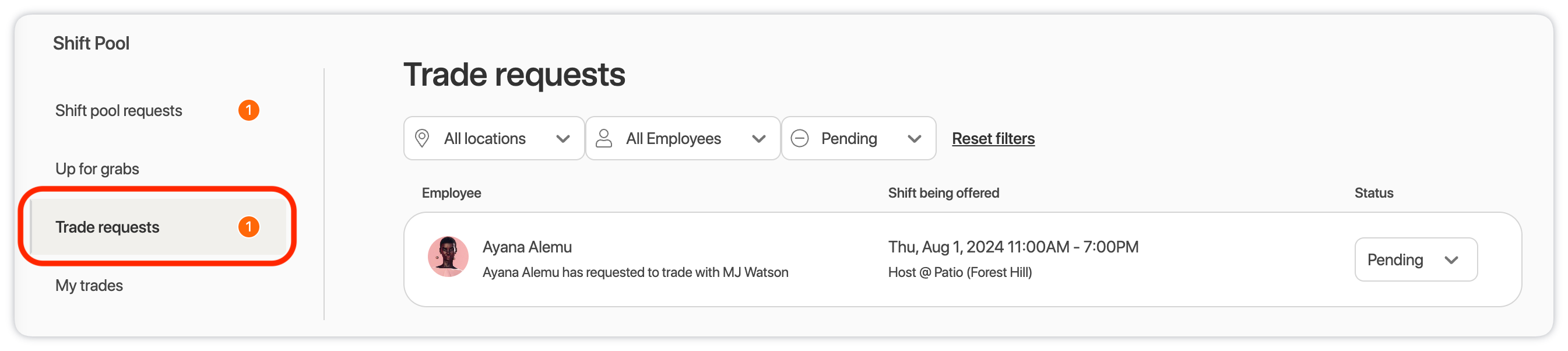Click the Shift Pool heading
Screen dimensions: 1568x351
(x=92, y=43)
